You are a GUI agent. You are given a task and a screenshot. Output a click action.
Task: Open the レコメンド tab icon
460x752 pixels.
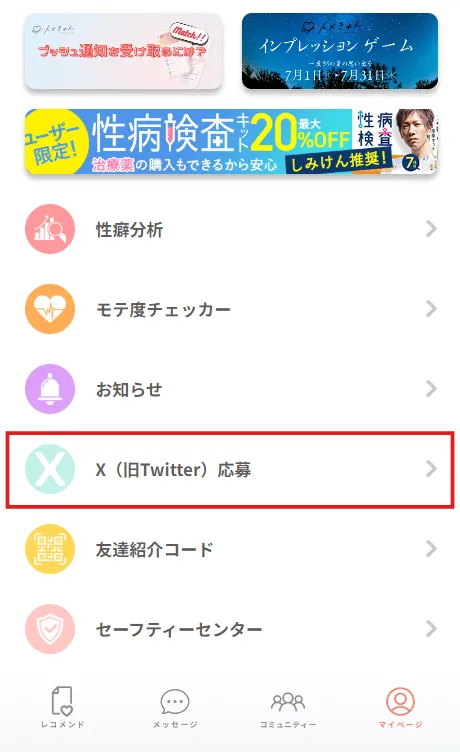(x=62, y=707)
